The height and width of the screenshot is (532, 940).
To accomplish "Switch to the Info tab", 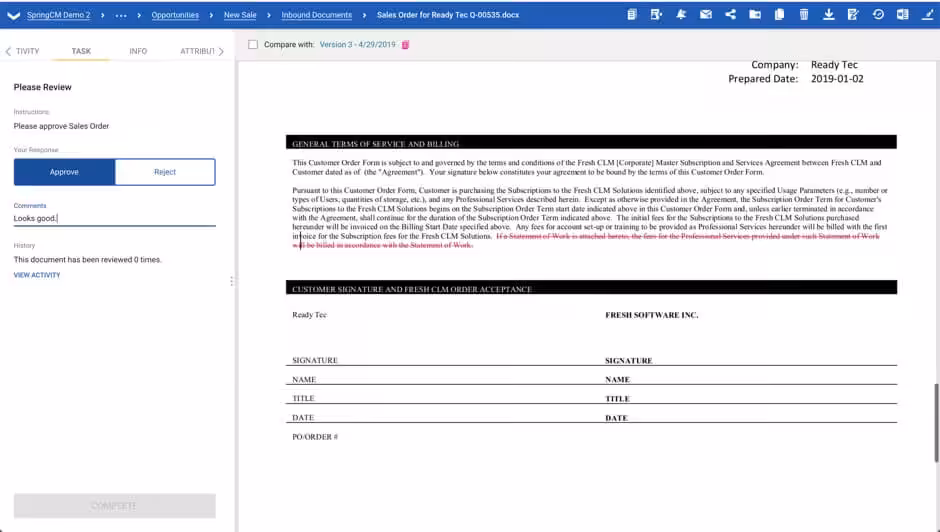I will tap(138, 51).
